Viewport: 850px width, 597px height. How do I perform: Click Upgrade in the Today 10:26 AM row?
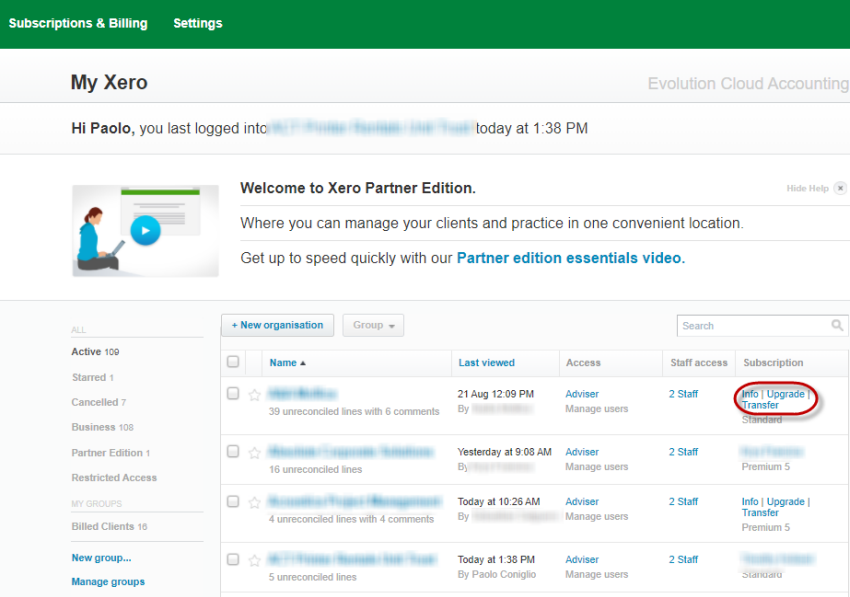785,502
